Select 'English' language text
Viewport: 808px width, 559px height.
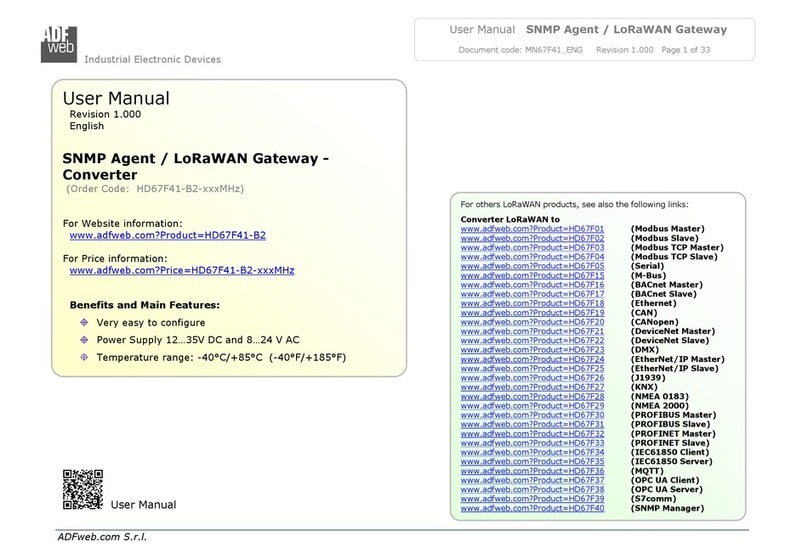point(87,126)
